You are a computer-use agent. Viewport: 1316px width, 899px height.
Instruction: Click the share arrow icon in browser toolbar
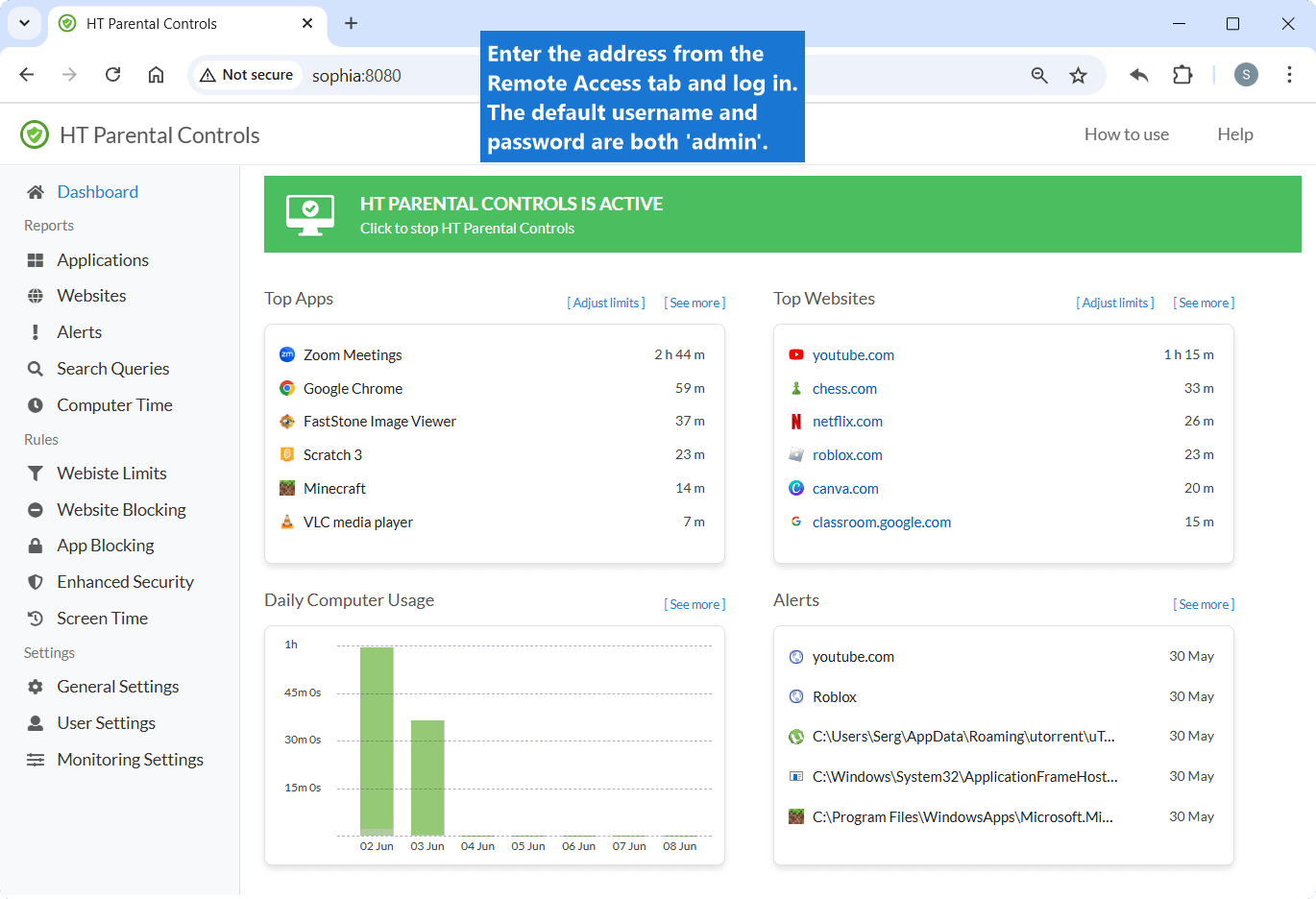point(1138,75)
